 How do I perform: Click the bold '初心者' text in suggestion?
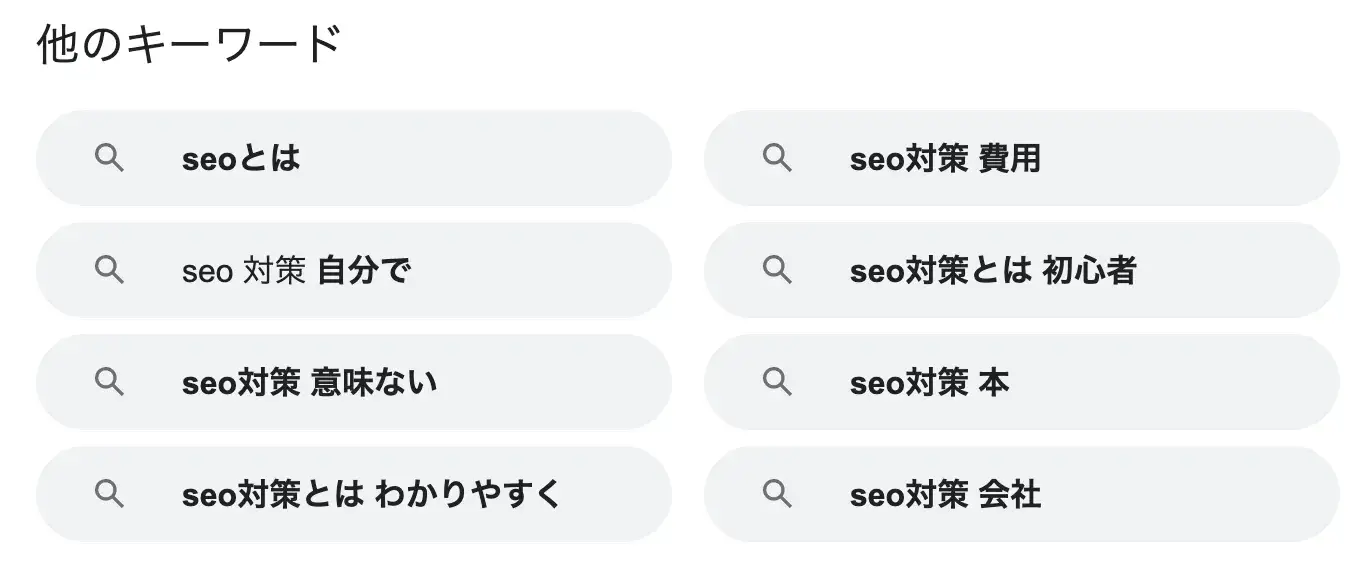(x=1089, y=271)
